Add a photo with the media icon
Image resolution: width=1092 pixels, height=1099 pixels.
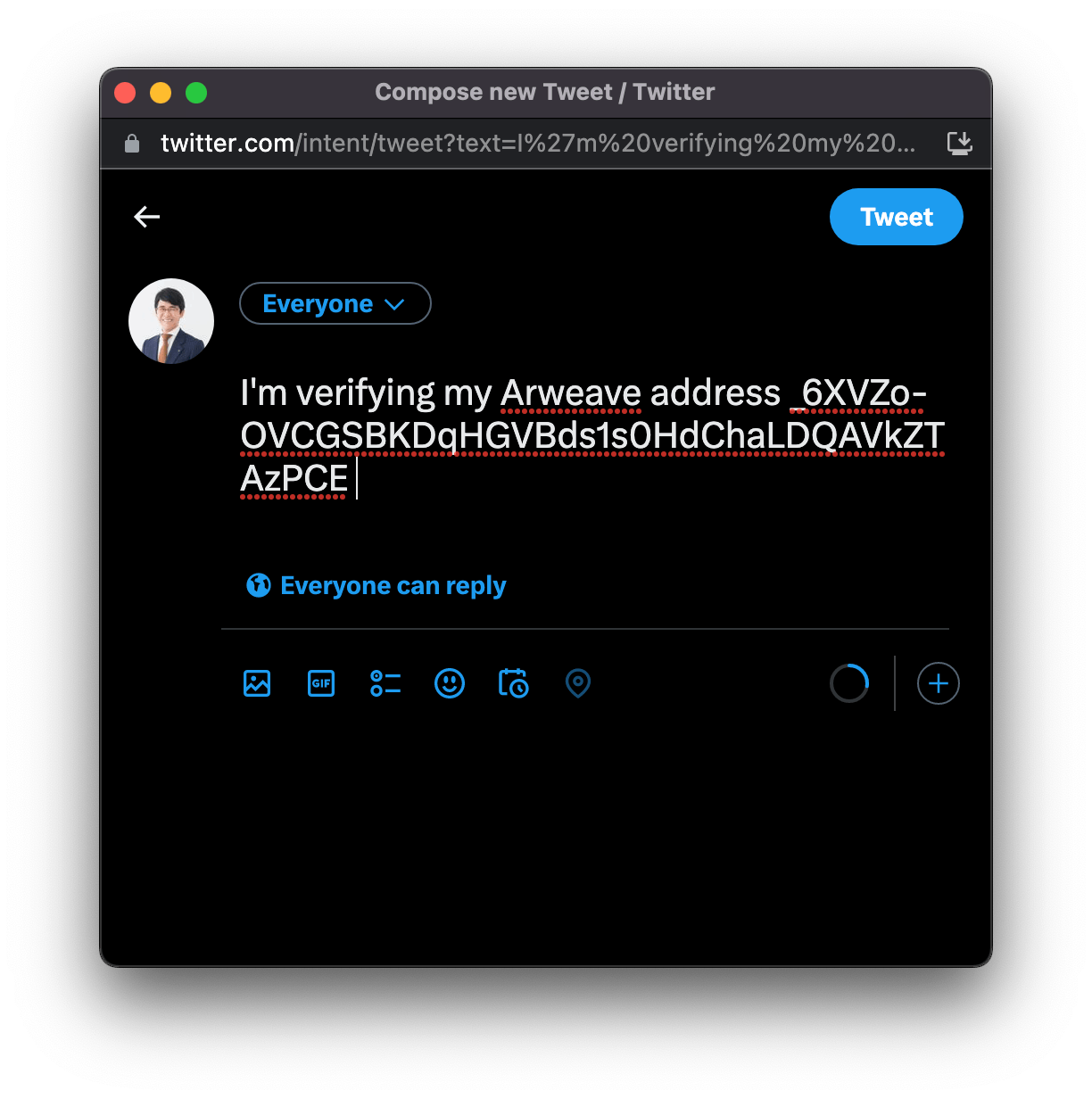257,683
